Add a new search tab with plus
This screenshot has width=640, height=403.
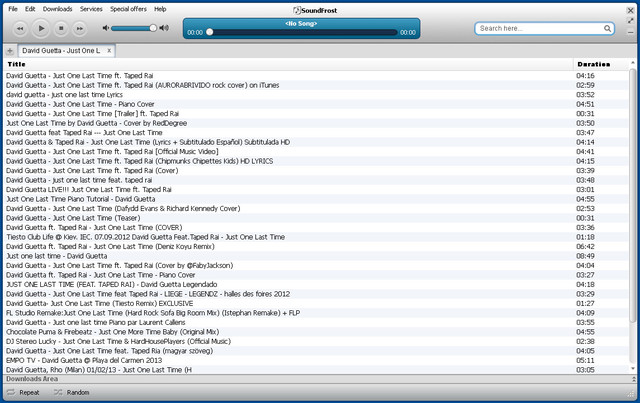pos(10,51)
